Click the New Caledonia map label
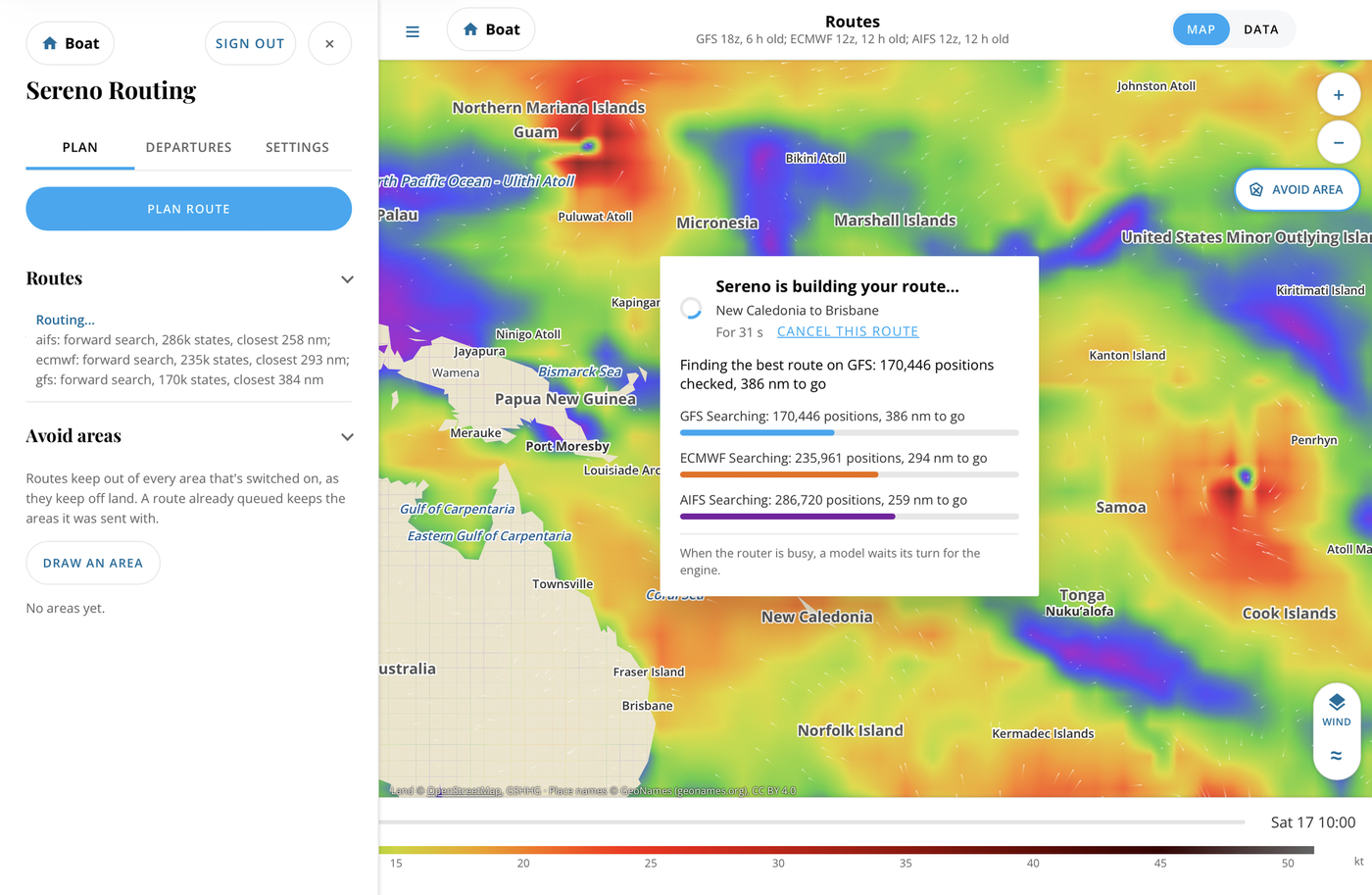Viewport: 1372px width, 895px height. [x=816, y=617]
